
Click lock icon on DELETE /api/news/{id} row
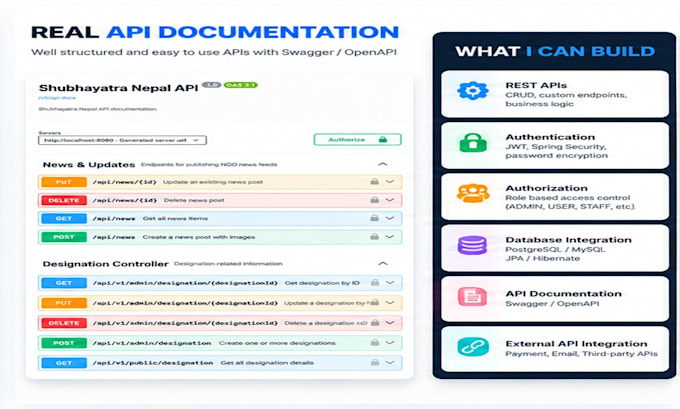pos(375,200)
